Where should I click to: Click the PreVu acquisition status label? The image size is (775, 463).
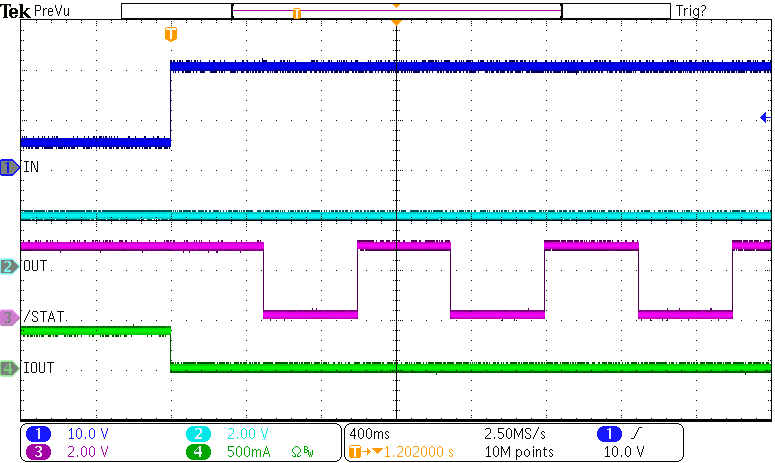point(52,11)
